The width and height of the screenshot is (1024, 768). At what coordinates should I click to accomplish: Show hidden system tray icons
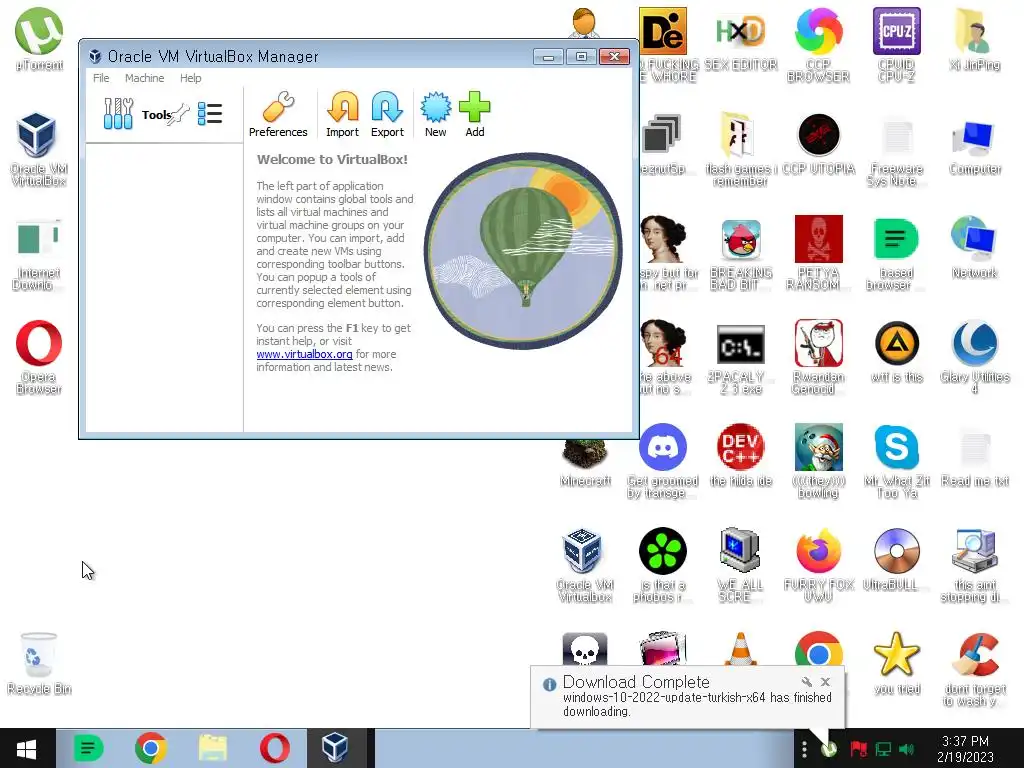click(805, 749)
